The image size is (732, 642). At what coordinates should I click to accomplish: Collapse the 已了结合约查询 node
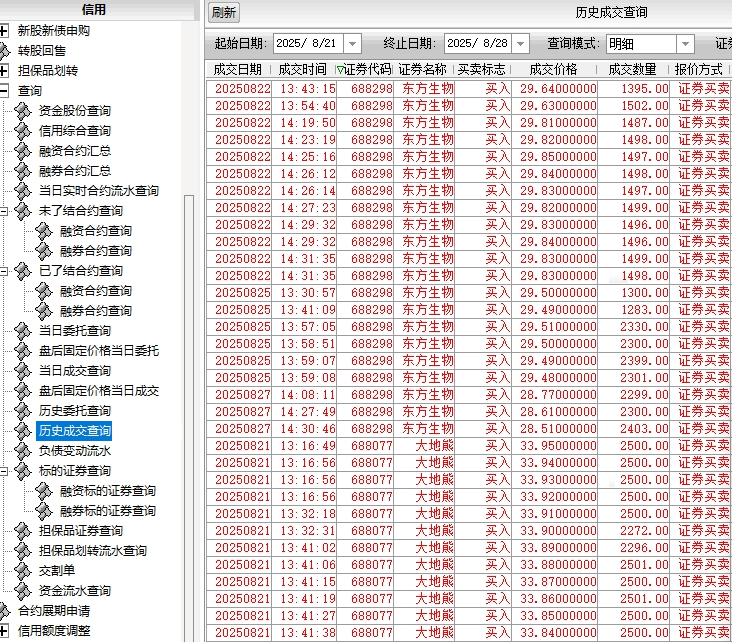click(x=4, y=271)
